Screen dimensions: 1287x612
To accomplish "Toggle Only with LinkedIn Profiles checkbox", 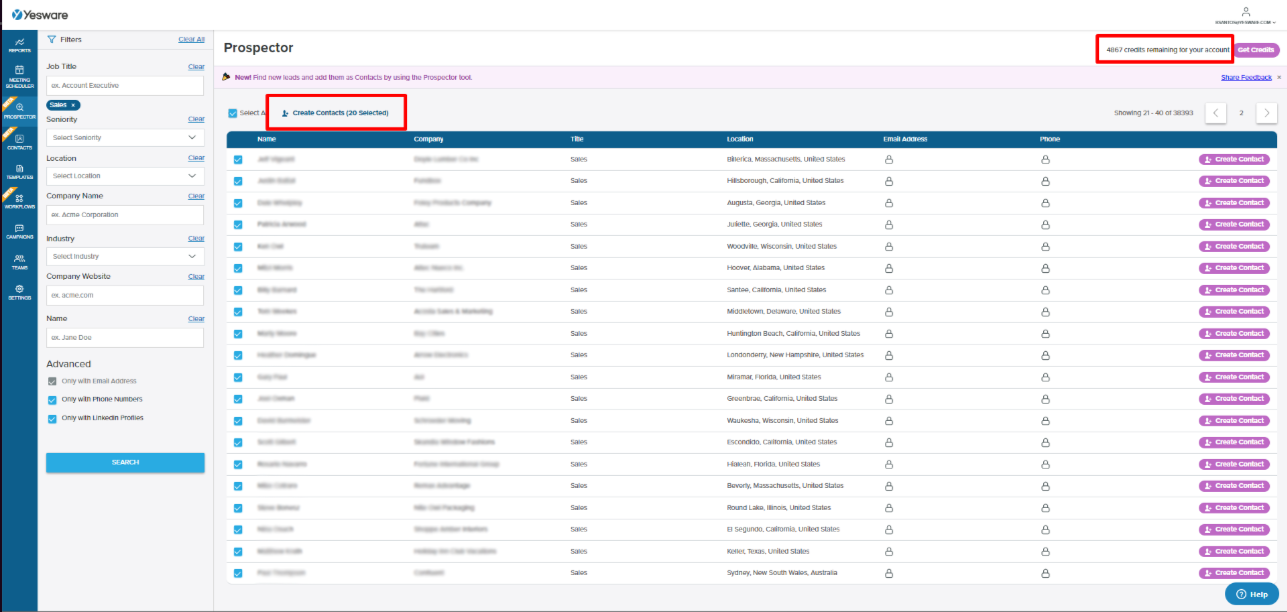I will [x=52, y=419].
